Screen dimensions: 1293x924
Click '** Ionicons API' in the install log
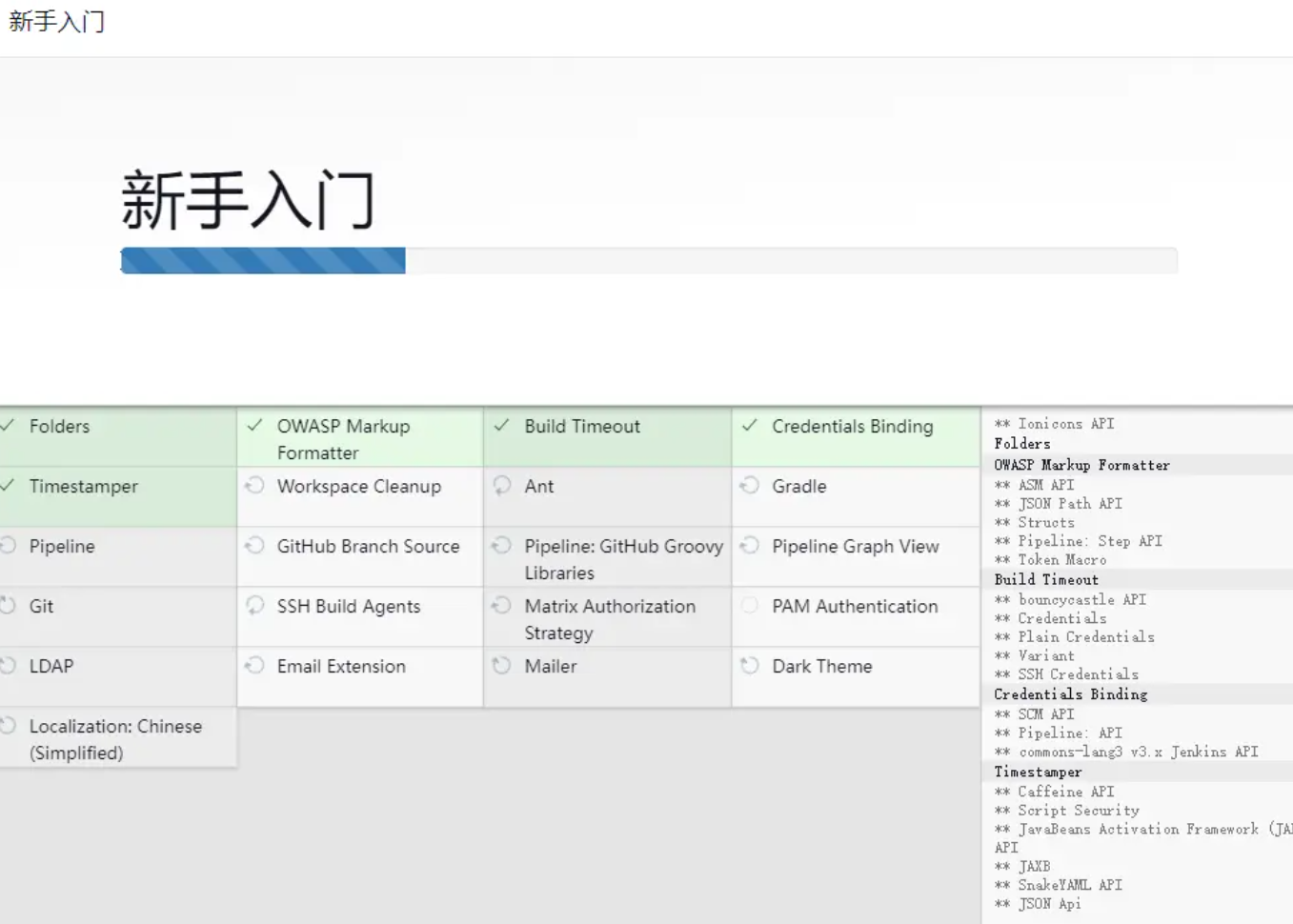click(x=1054, y=424)
